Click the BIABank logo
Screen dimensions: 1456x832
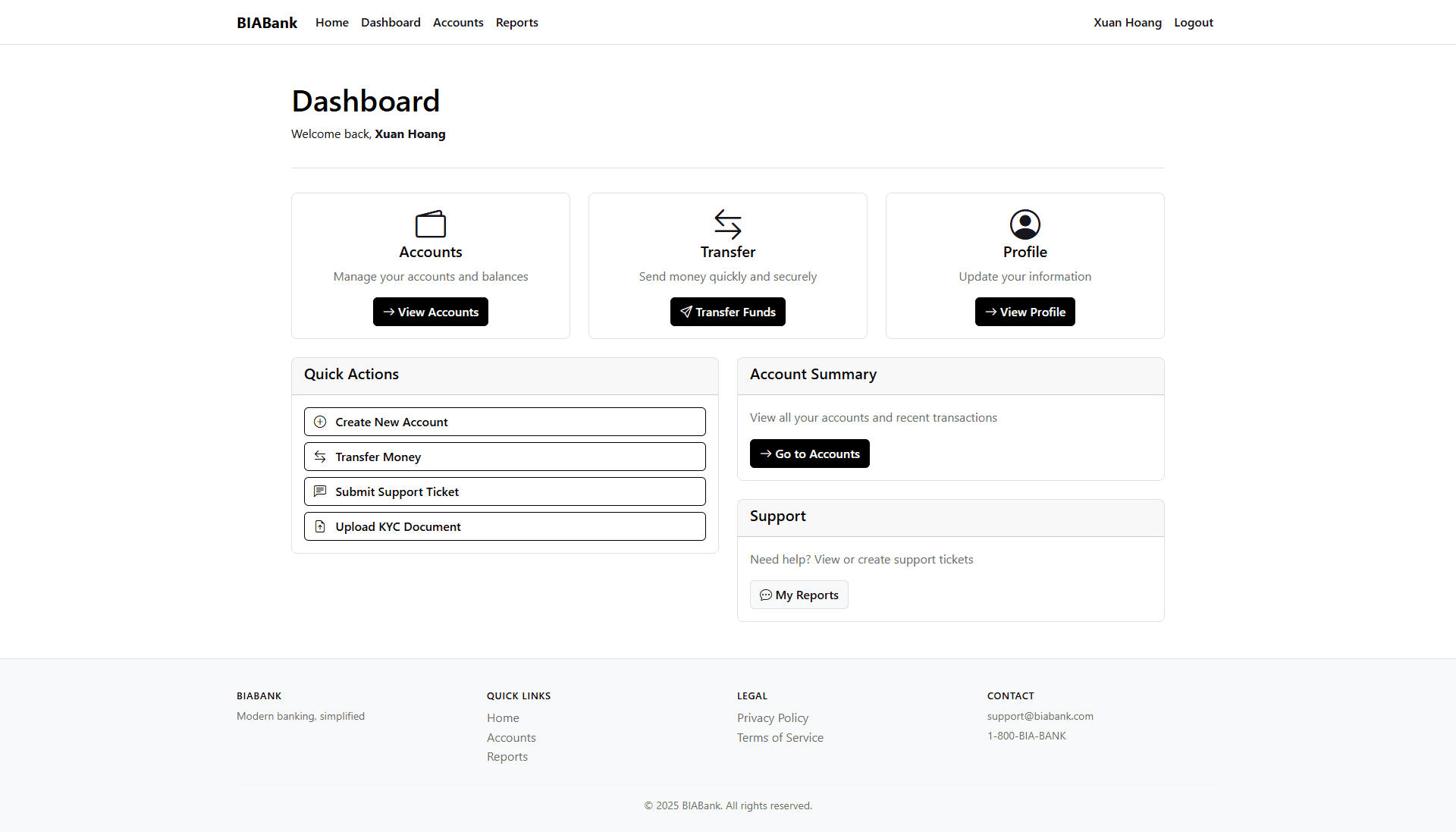click(x=266, y=22)
